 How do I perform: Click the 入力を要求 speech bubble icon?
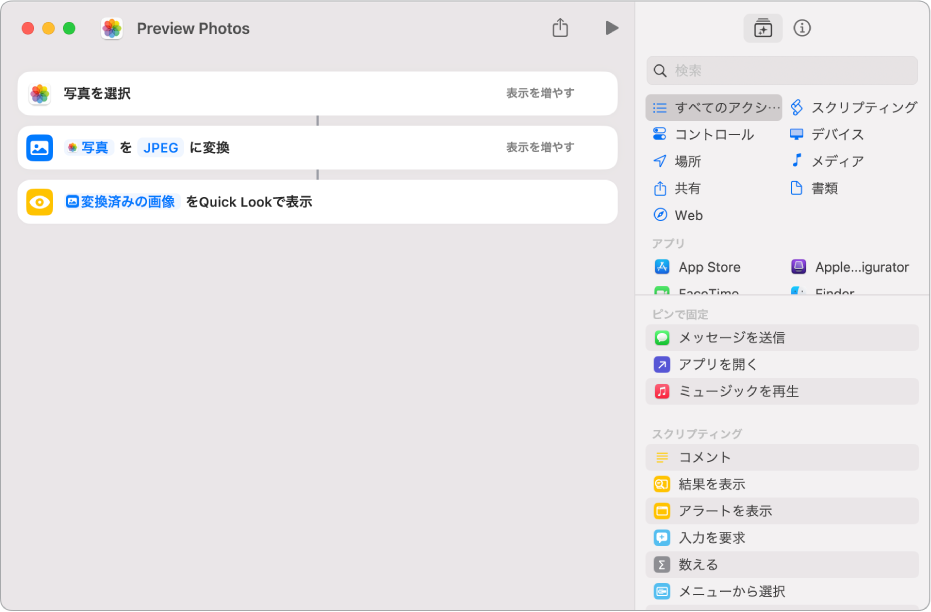pyautogui.click(x=662, y=538)
